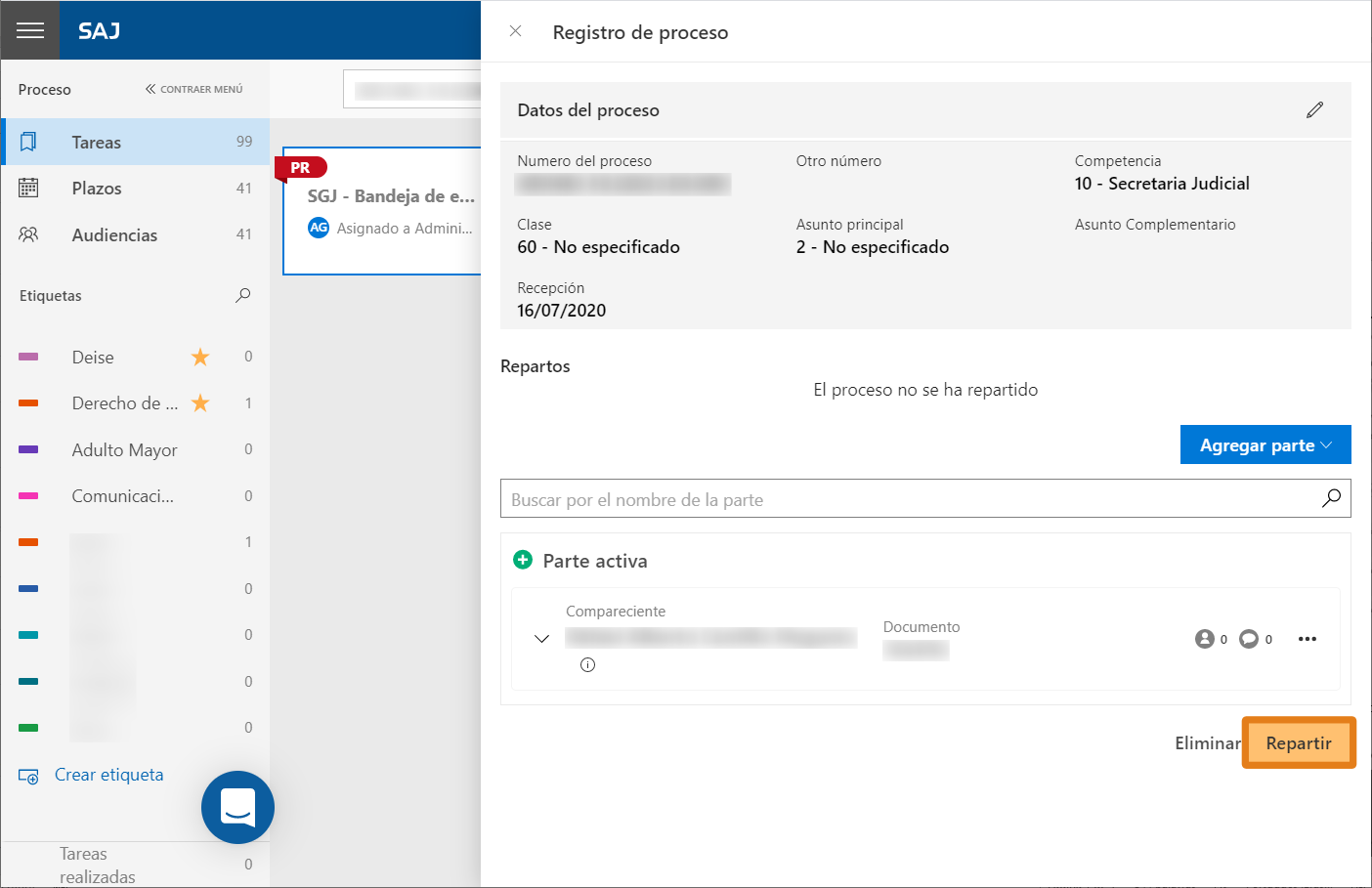Open Agregar parte dropdown

tap(1265, 444)
